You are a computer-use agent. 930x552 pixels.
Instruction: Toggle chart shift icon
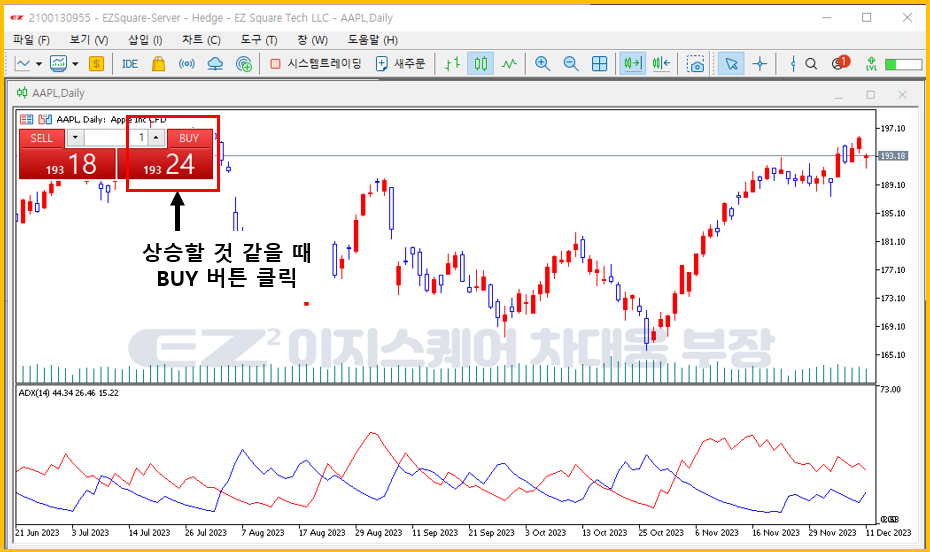[661, 63]
